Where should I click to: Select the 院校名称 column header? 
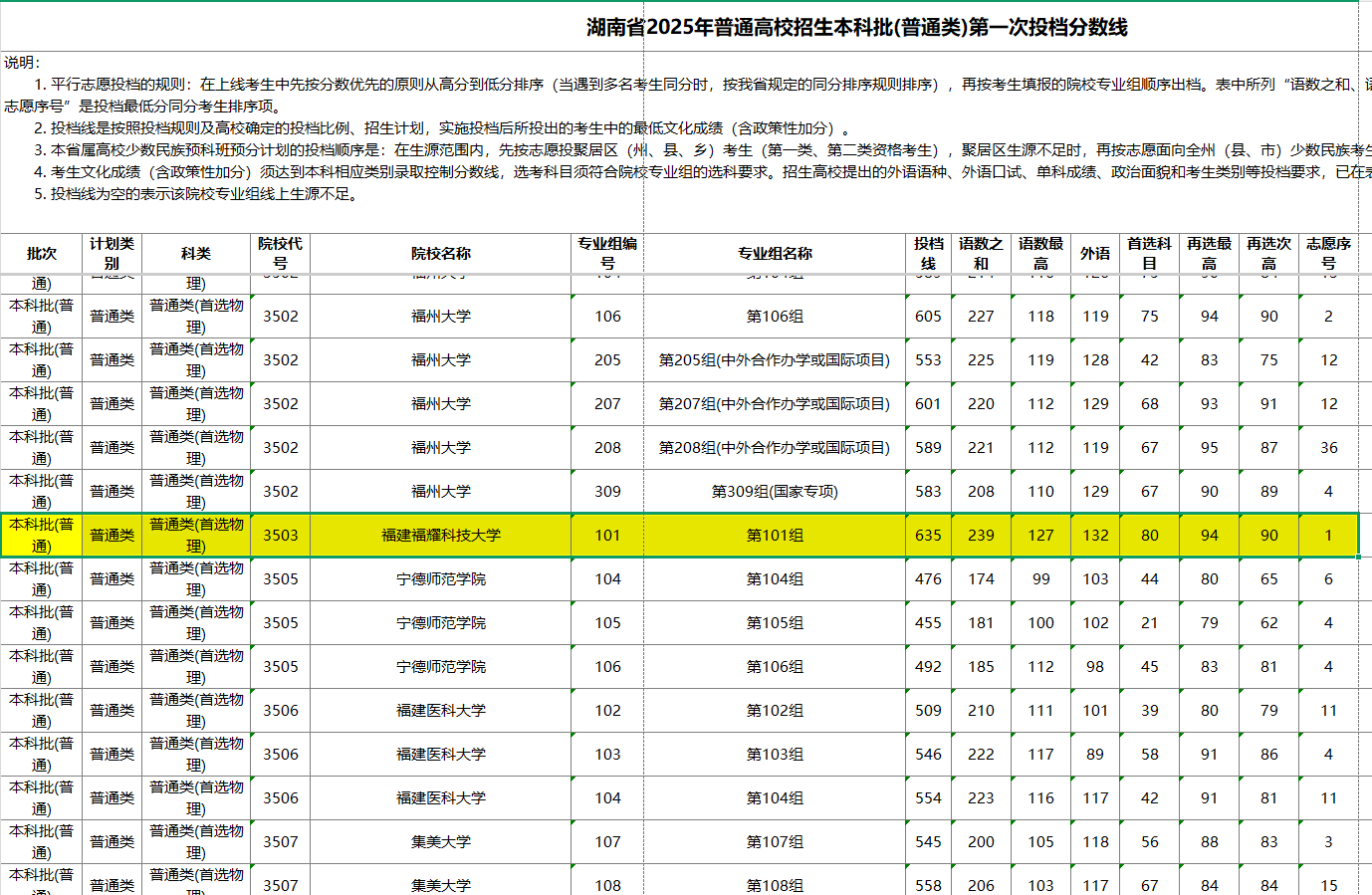[441, 254]
